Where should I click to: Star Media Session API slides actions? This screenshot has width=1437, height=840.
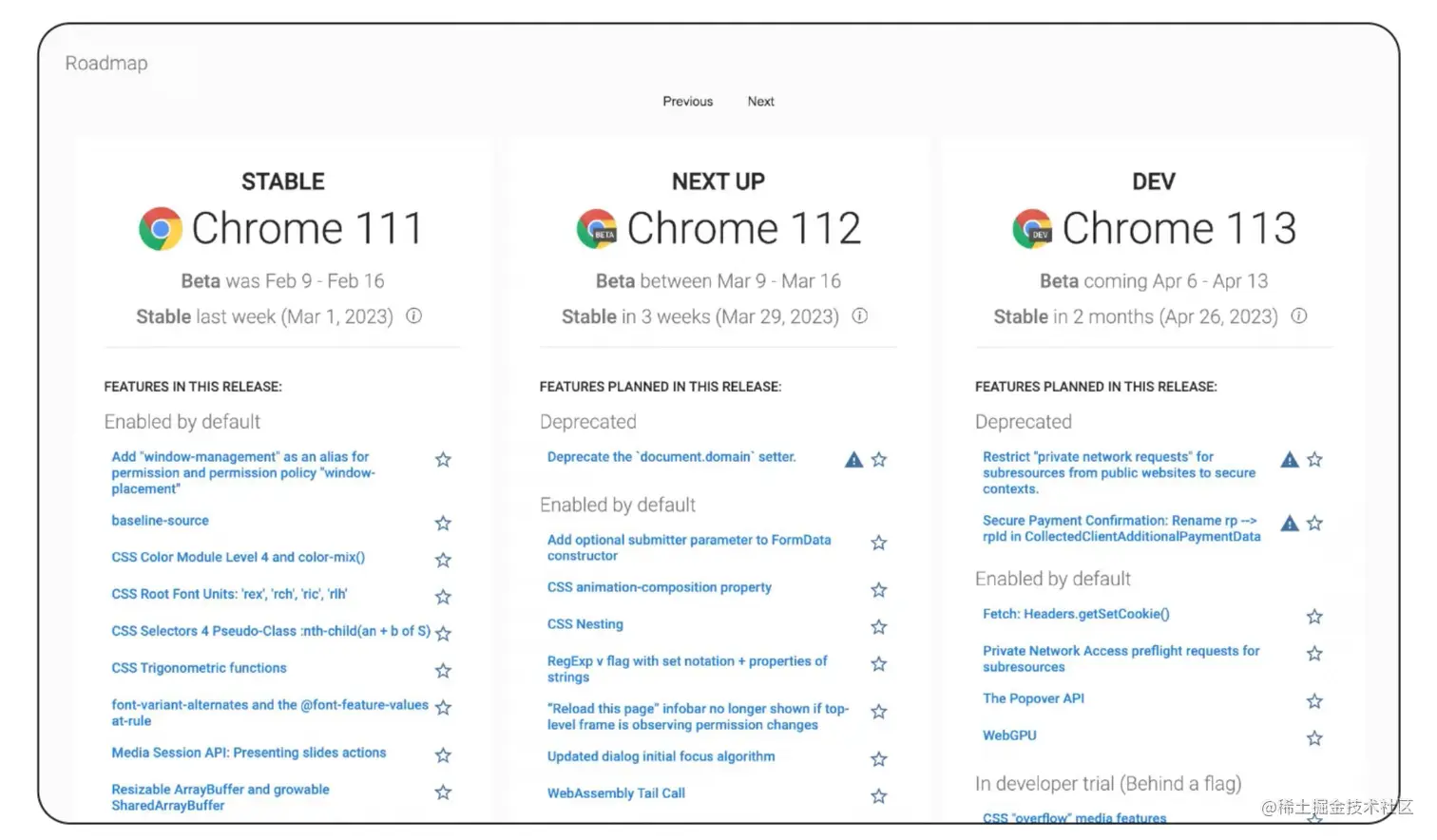(443, 755)
